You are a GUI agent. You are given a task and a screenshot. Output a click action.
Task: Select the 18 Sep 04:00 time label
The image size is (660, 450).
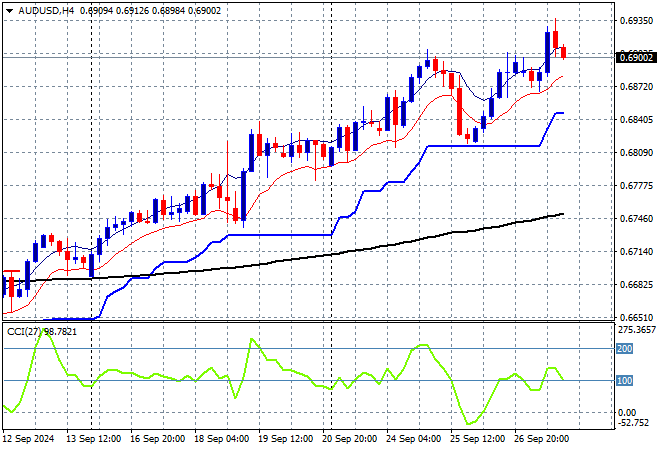point(221,439)
